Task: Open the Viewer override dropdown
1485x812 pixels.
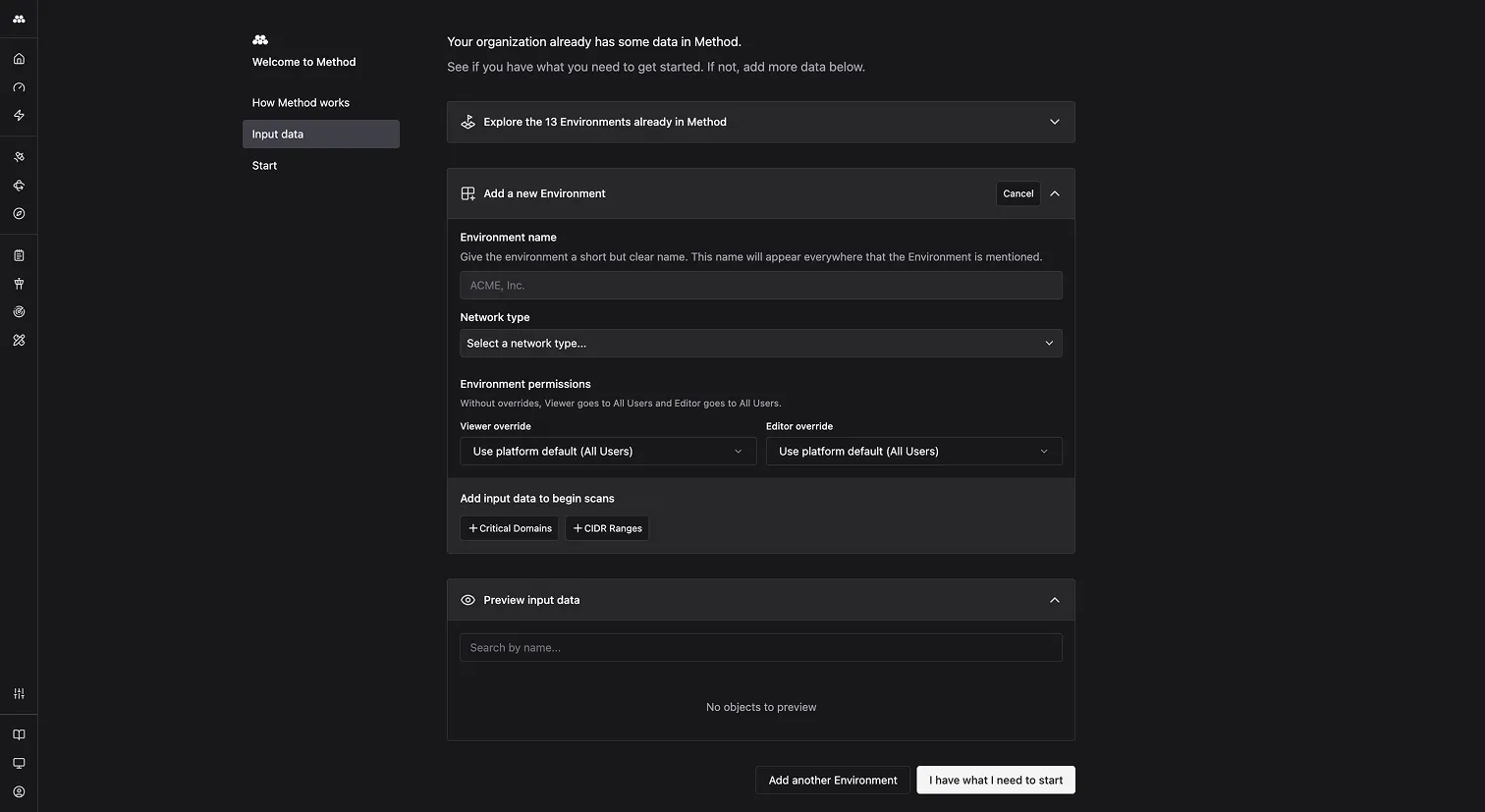Action: point(608,452)
